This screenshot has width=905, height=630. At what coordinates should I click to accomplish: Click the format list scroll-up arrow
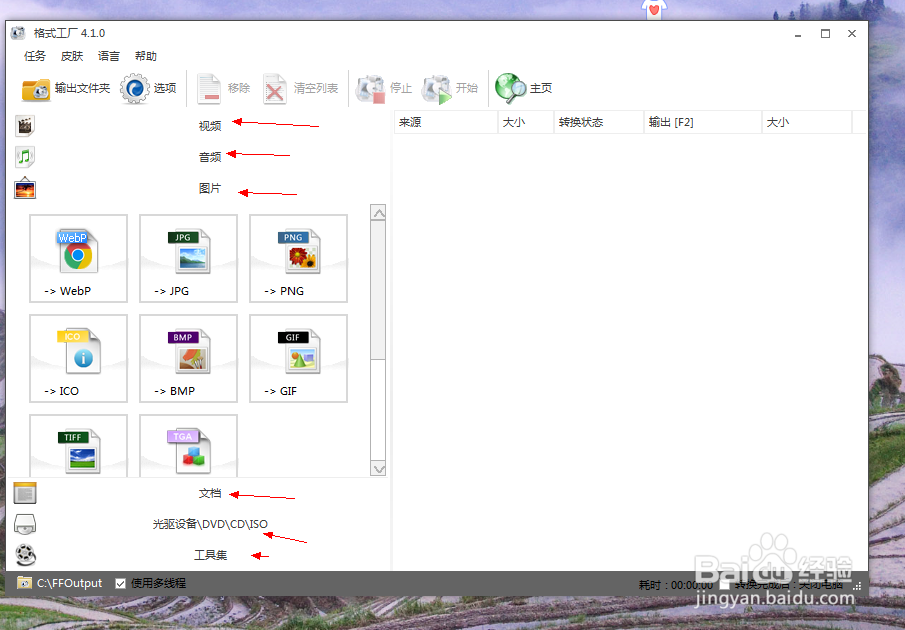pos(378,213)
